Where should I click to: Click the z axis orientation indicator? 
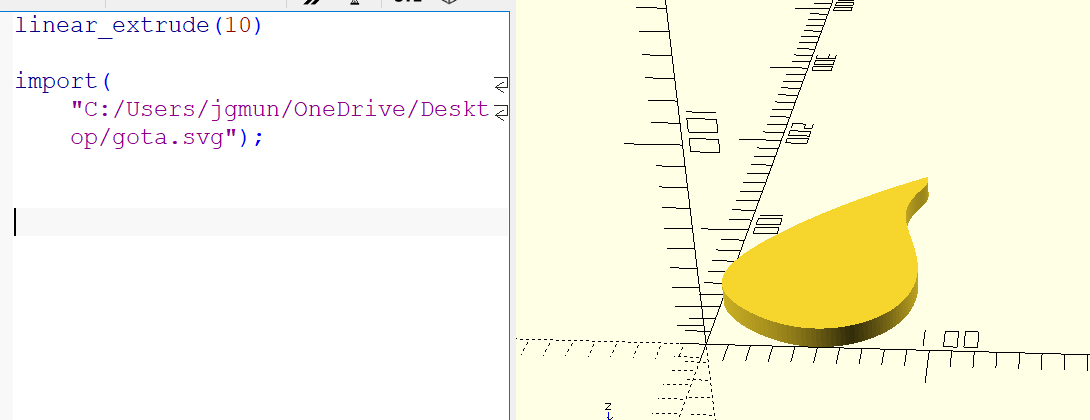(x=607, y=409)
